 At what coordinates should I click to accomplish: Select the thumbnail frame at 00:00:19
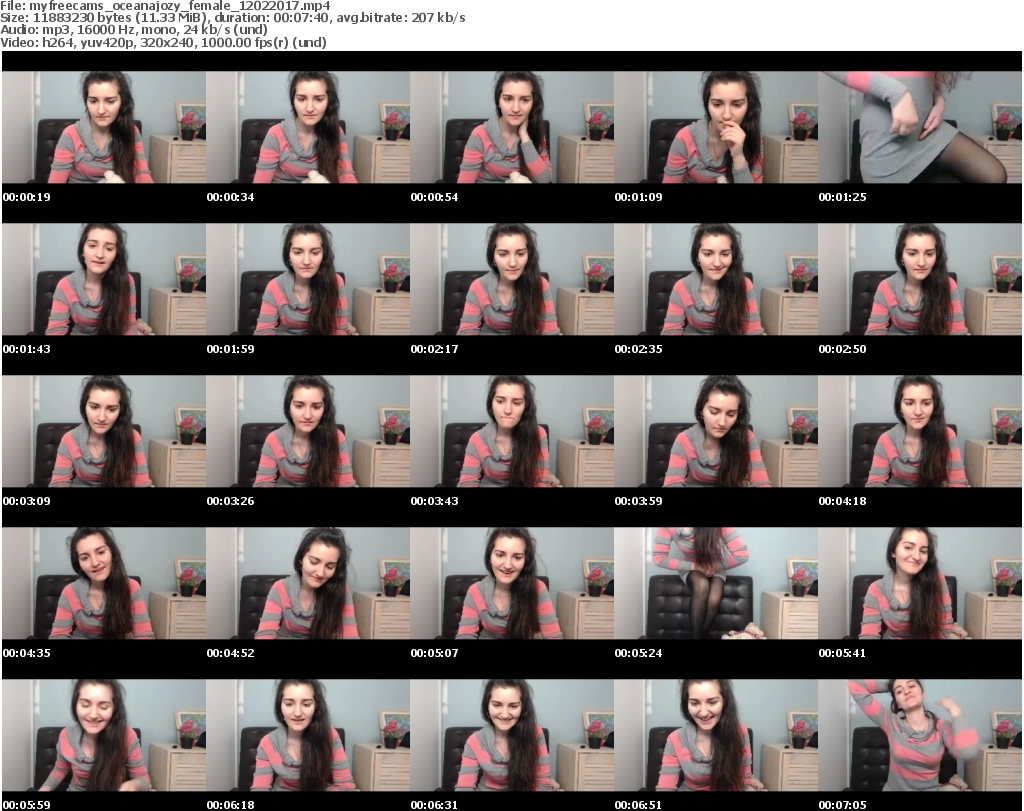(104, 127)
